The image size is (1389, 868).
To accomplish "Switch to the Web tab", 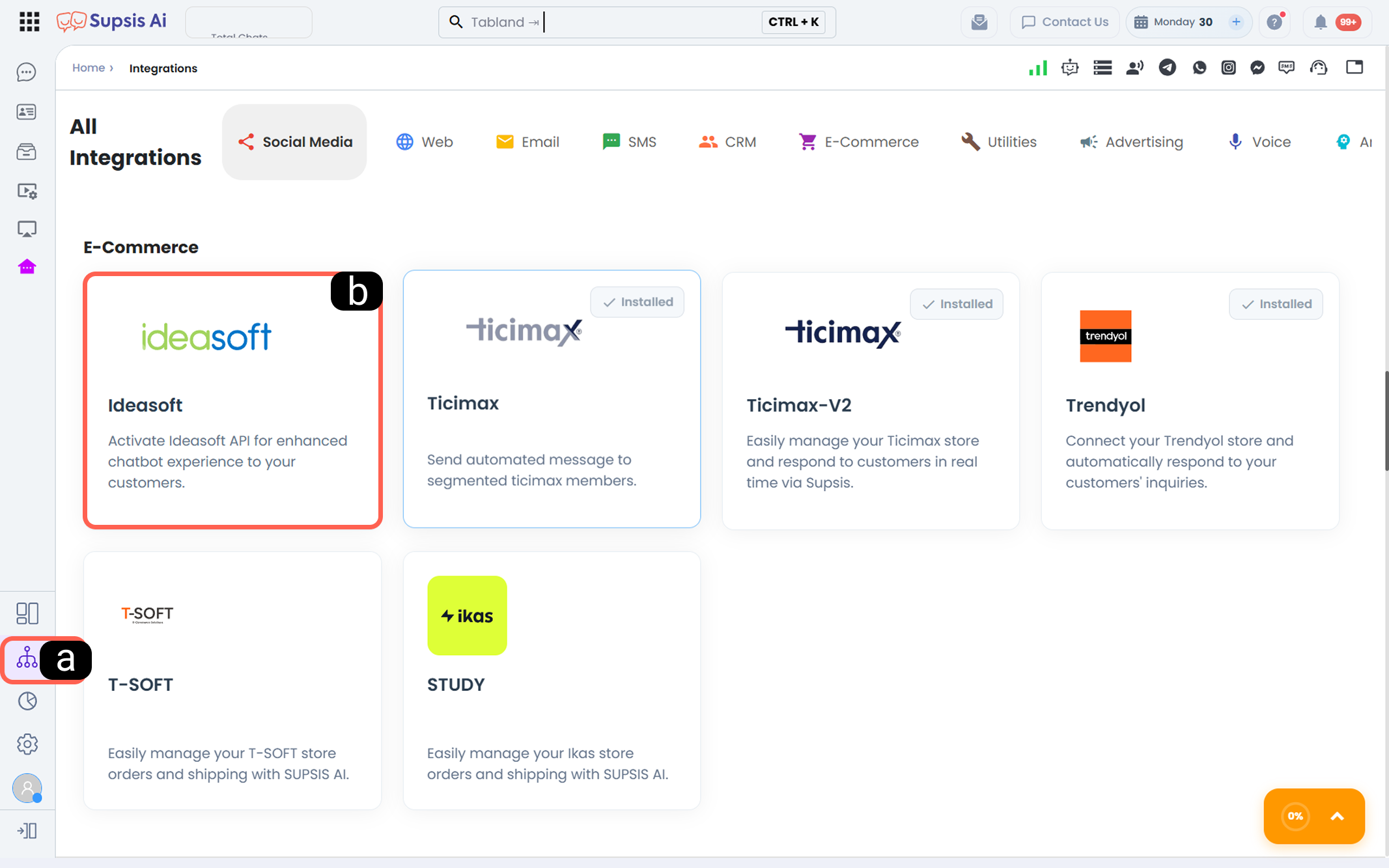I will pos(425,142).
